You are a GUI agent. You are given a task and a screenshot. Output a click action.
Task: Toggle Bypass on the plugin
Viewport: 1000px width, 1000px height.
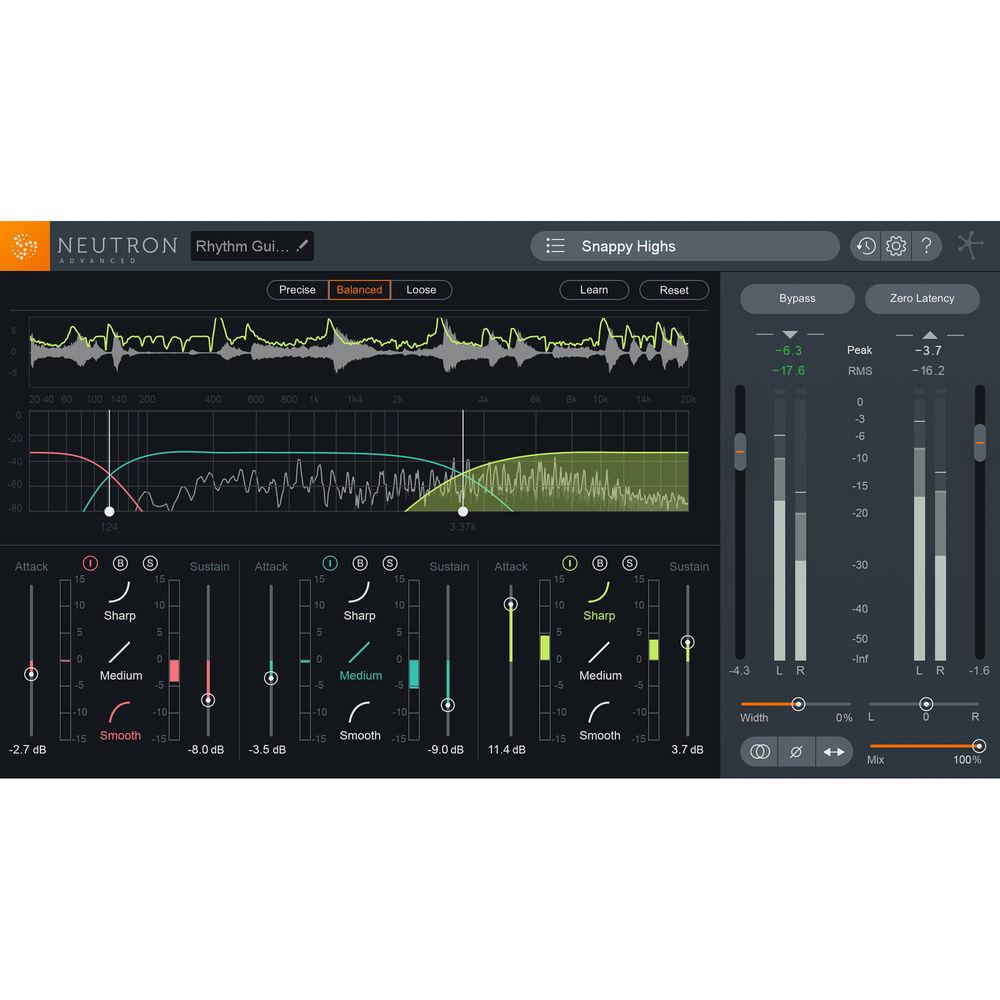point(797,298)
